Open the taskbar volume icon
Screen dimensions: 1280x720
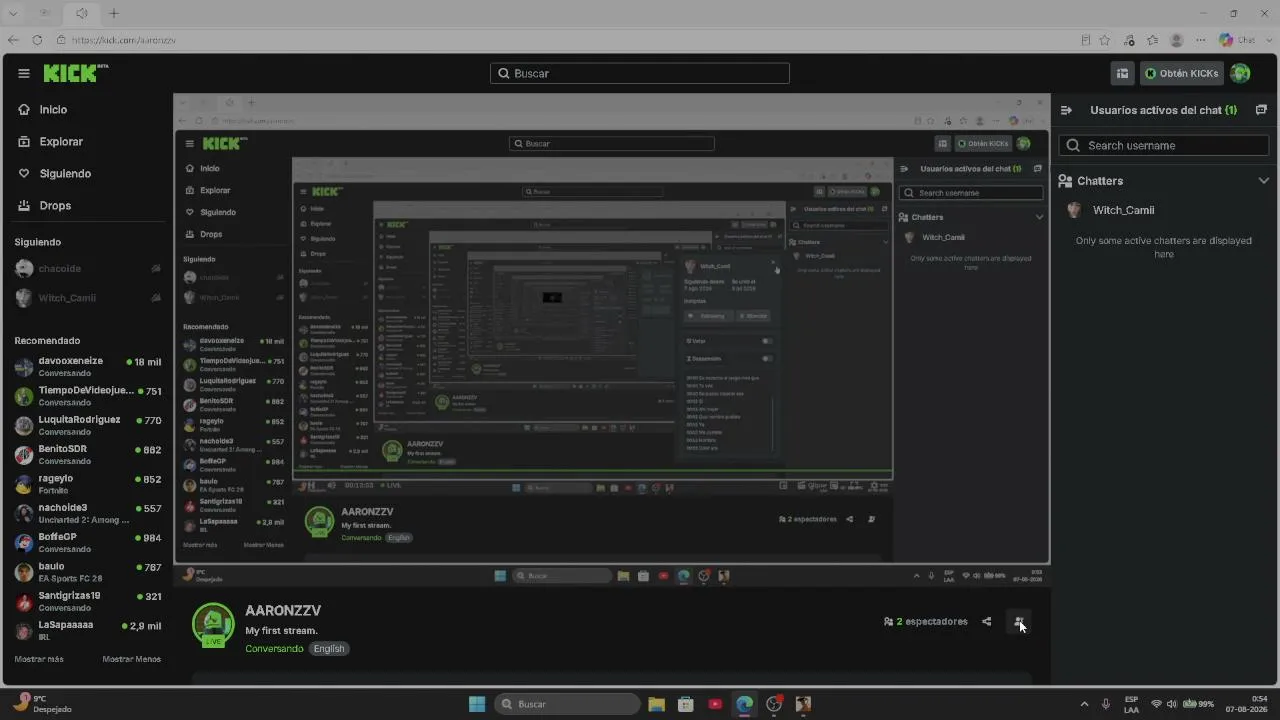point(1172,704)
